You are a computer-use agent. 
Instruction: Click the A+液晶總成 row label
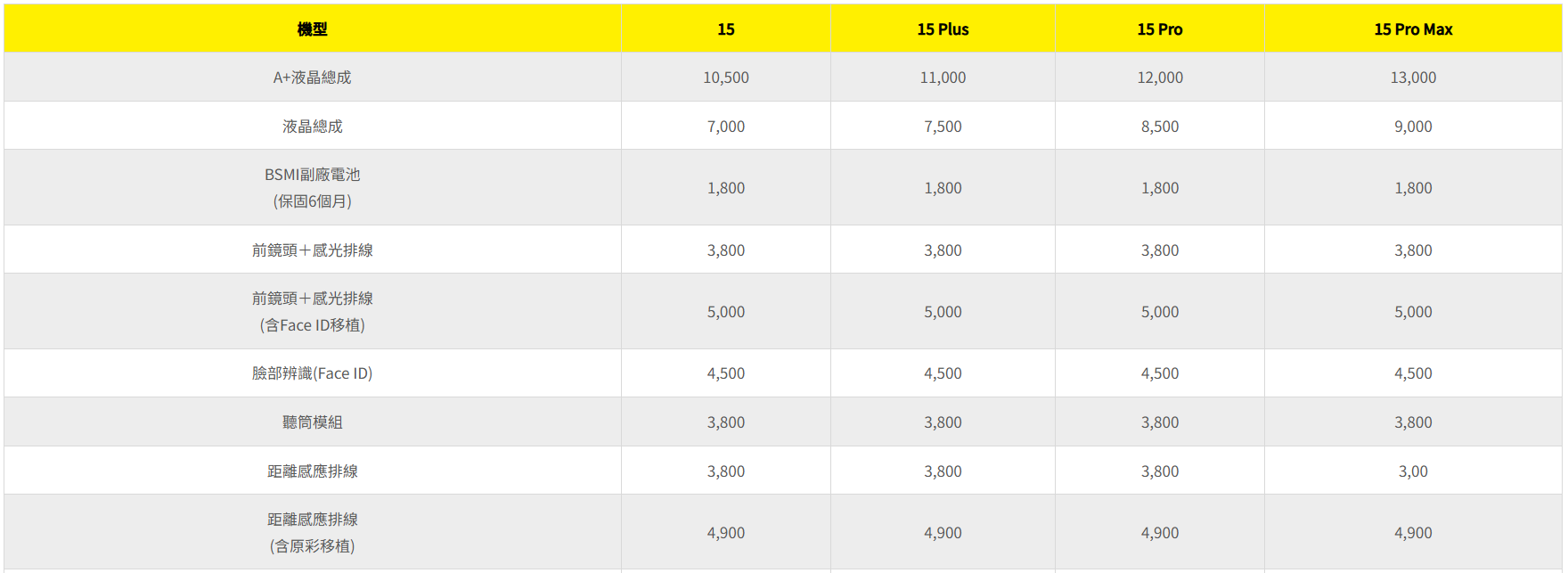coord(312,78)
